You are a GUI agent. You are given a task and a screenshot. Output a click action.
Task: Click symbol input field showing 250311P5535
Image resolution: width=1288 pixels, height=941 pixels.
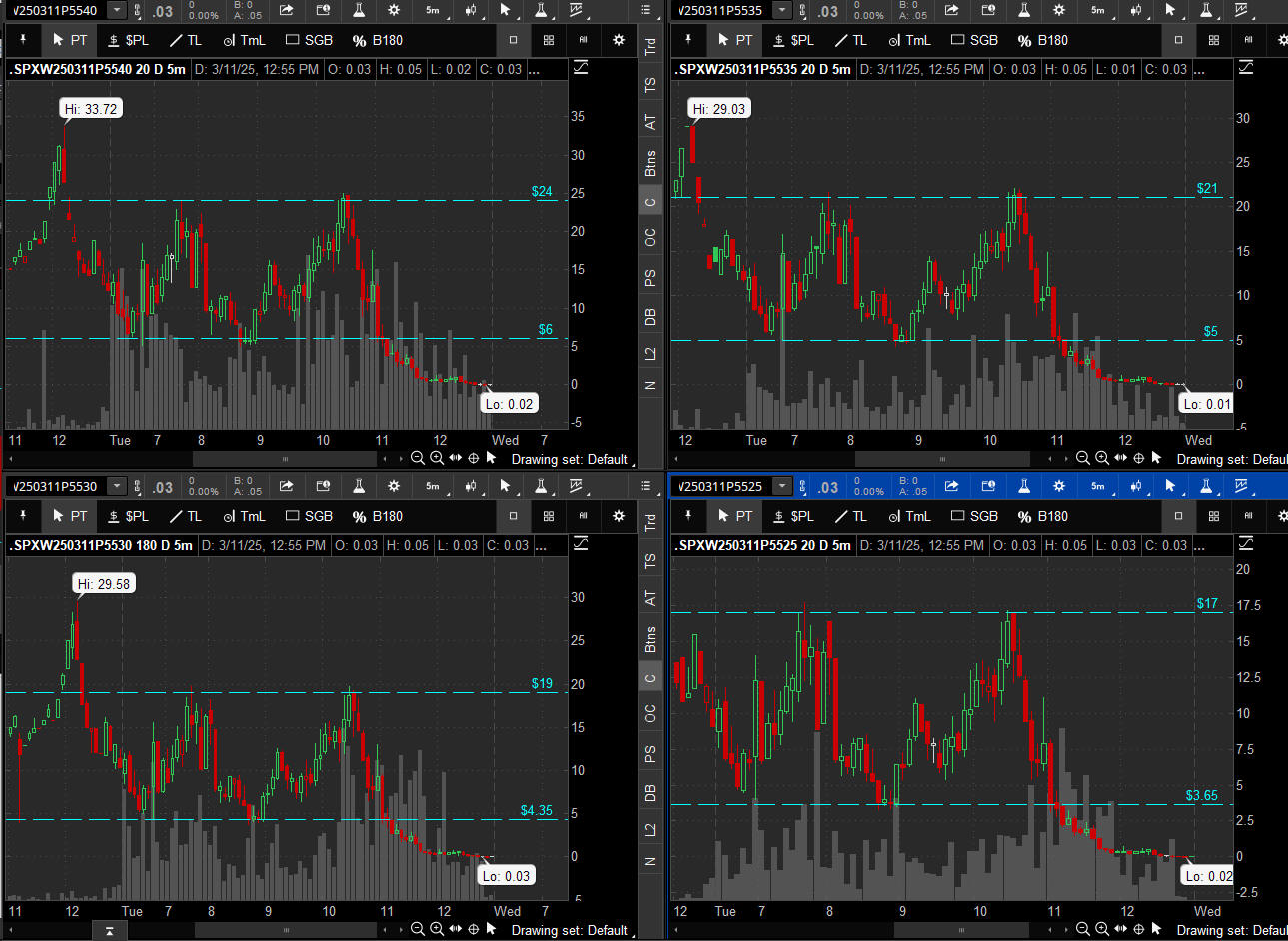tap(721, 11)
